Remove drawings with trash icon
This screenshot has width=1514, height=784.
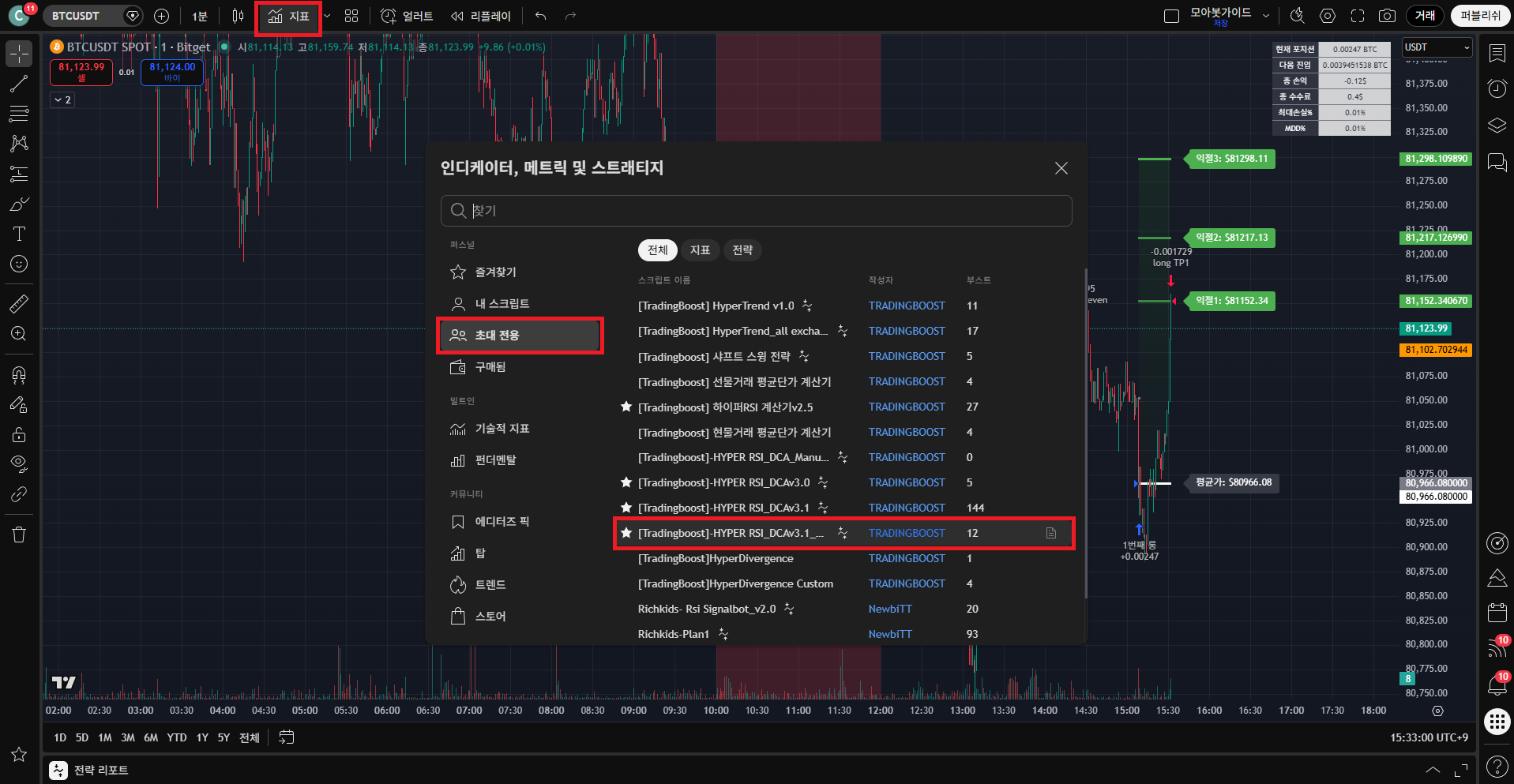pos(19,535)
